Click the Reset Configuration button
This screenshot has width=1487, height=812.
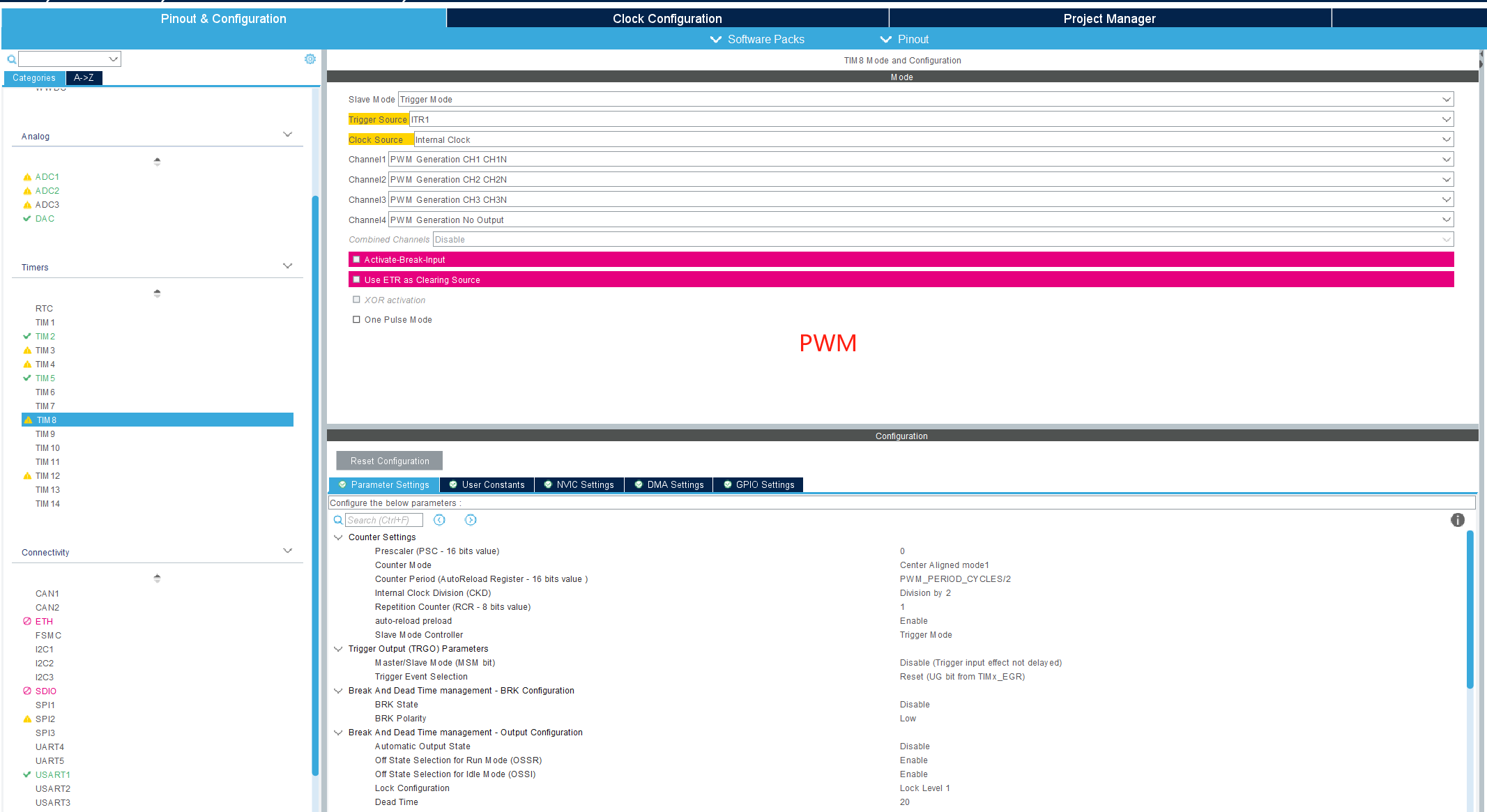(389, 461)
